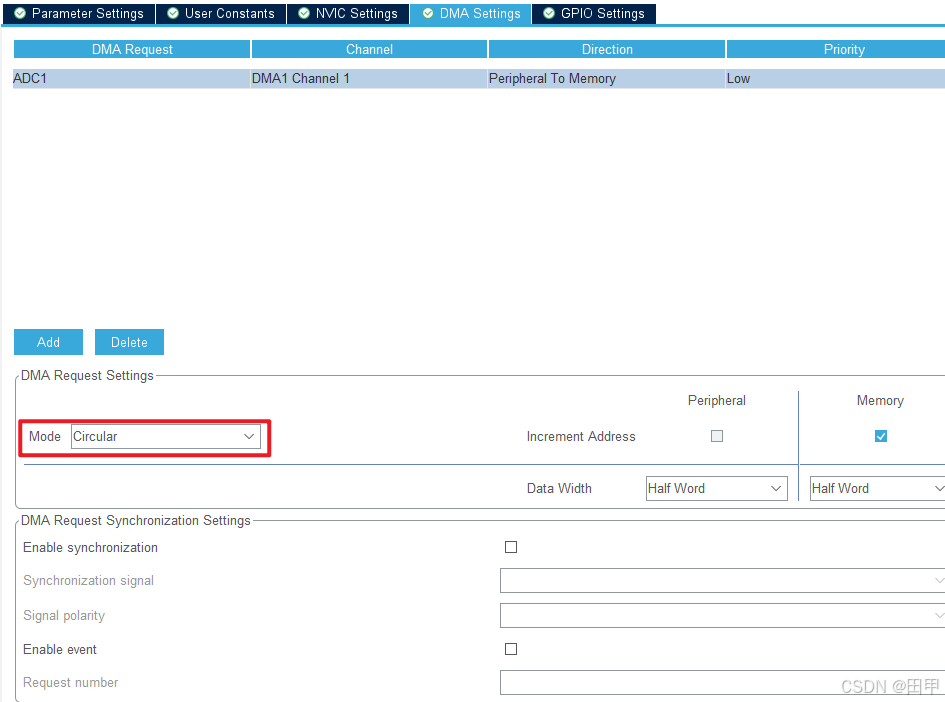The image size is (945, 702).
Task: Open Peripheral Data Width Half Word dropdown
Action: pyautogui.click(x=717, y=488)
